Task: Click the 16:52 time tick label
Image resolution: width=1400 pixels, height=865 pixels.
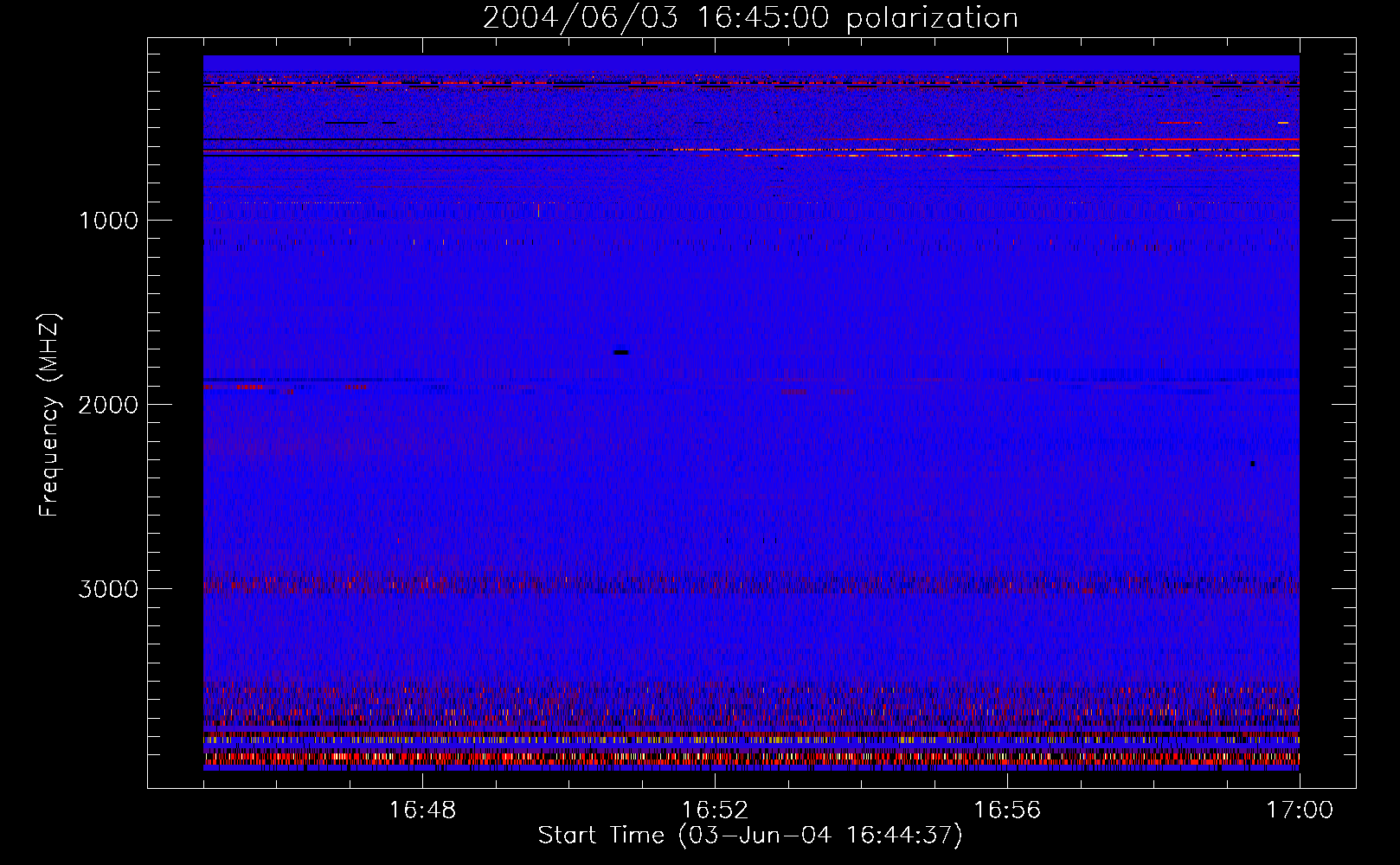Action: point(715,811)
